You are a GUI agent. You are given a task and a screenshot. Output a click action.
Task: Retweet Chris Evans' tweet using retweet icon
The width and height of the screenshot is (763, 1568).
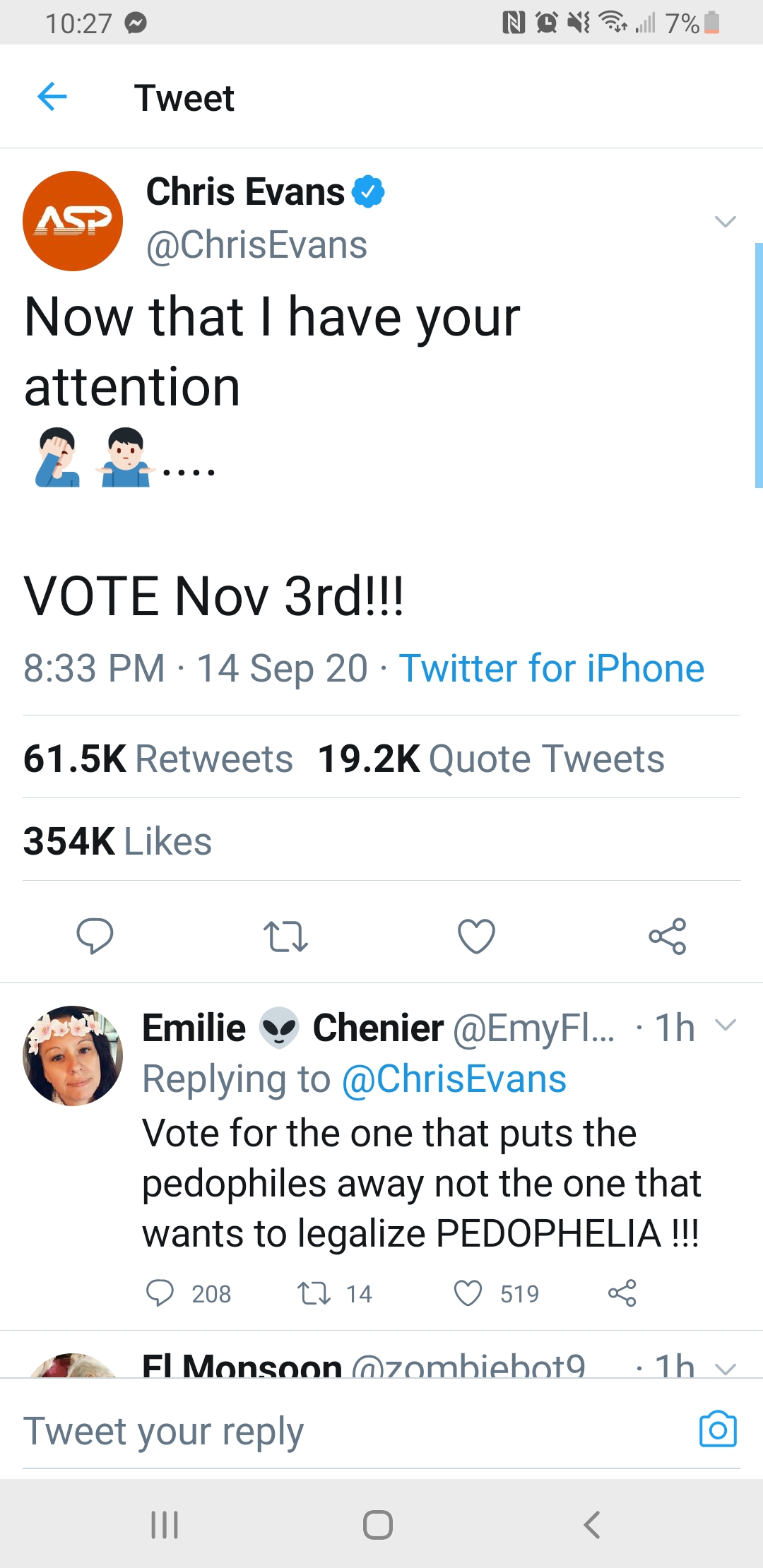coord(285,937)
